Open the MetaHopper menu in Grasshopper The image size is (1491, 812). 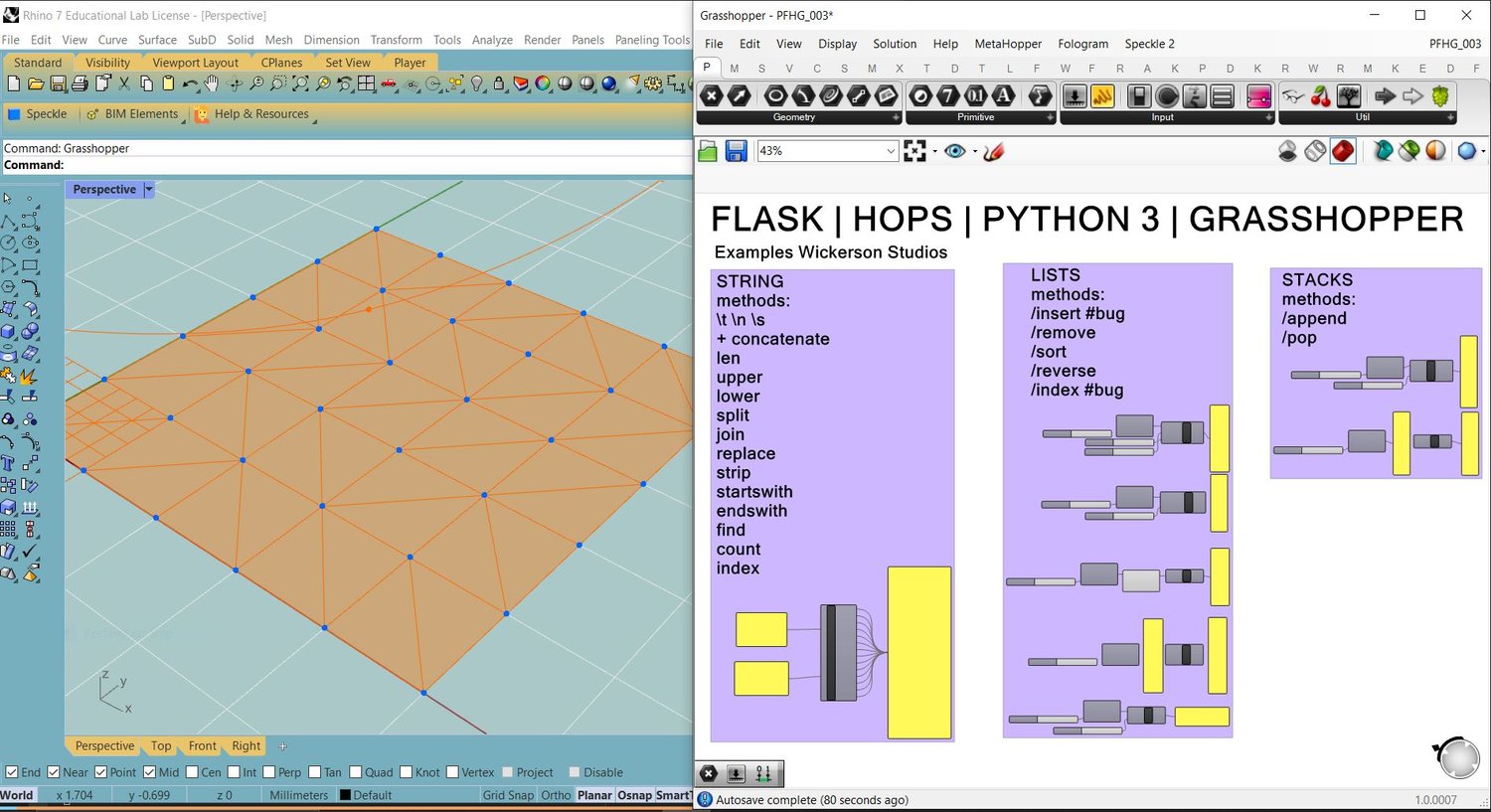1008,44
